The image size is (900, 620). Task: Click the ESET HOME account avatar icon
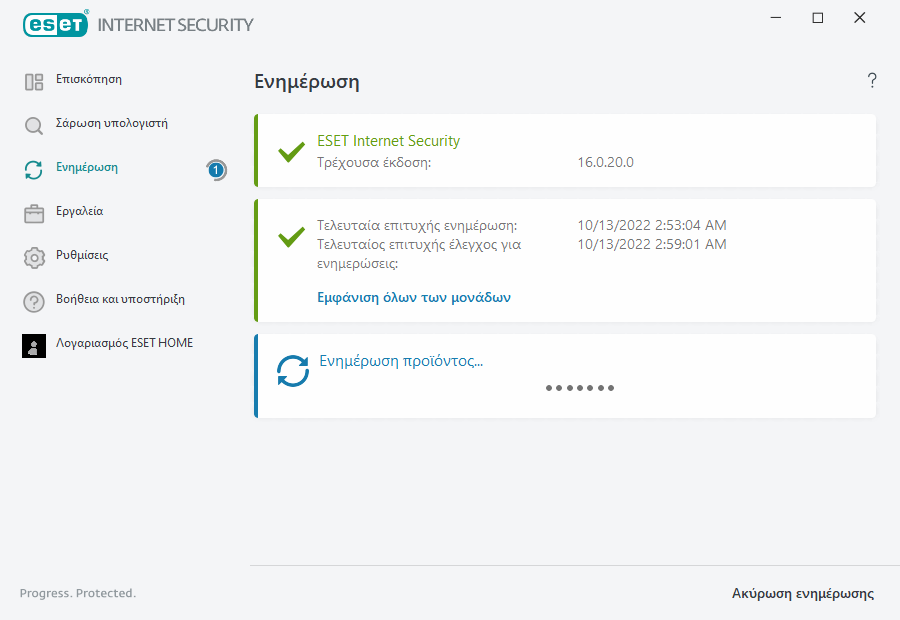(34, 346)
